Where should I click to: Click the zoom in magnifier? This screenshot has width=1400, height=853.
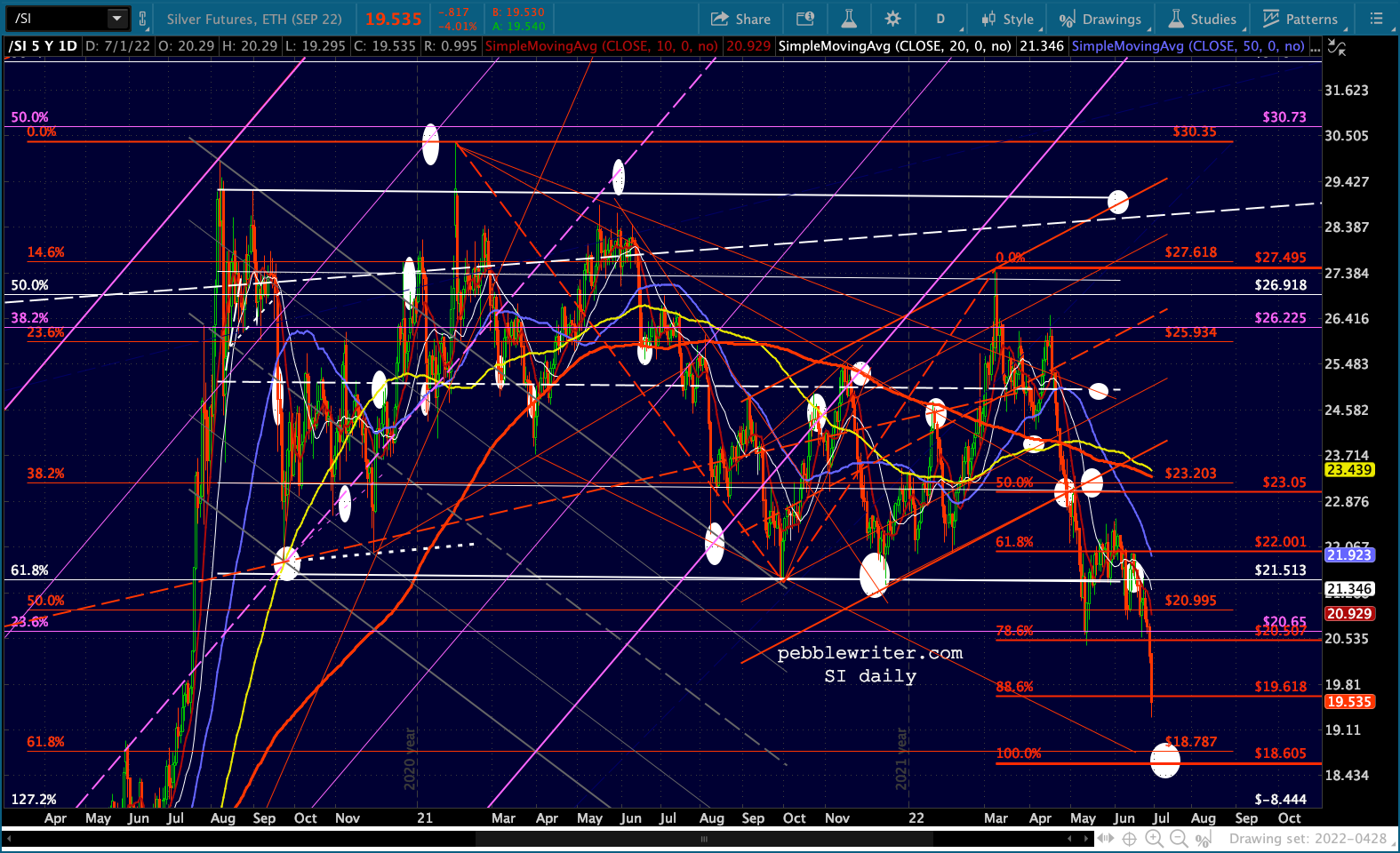coord(1155,839)
